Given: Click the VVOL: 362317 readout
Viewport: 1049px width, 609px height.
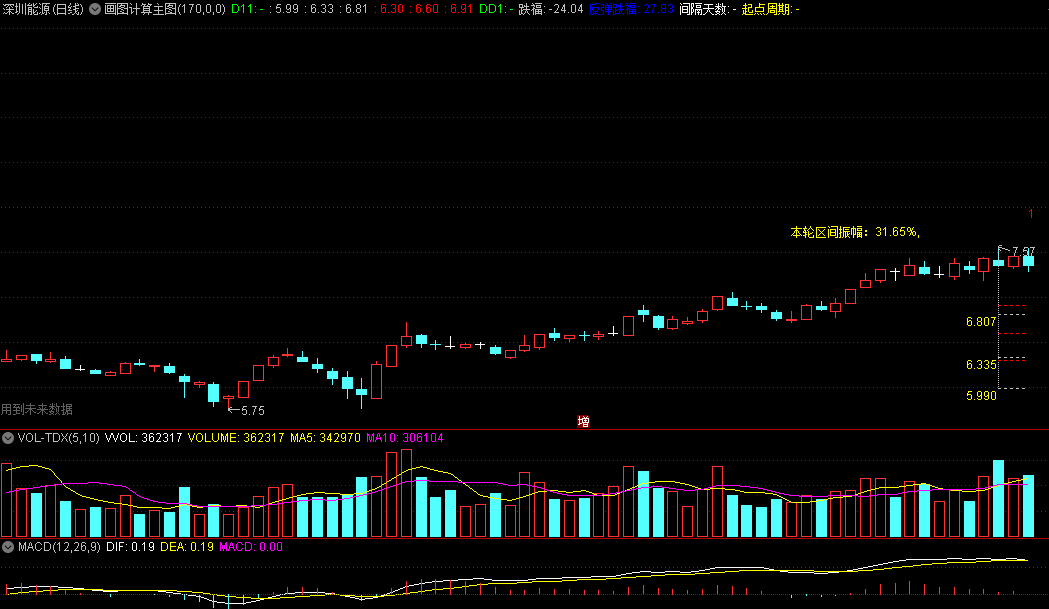Looking at the screenshot, I should (143, 438).
